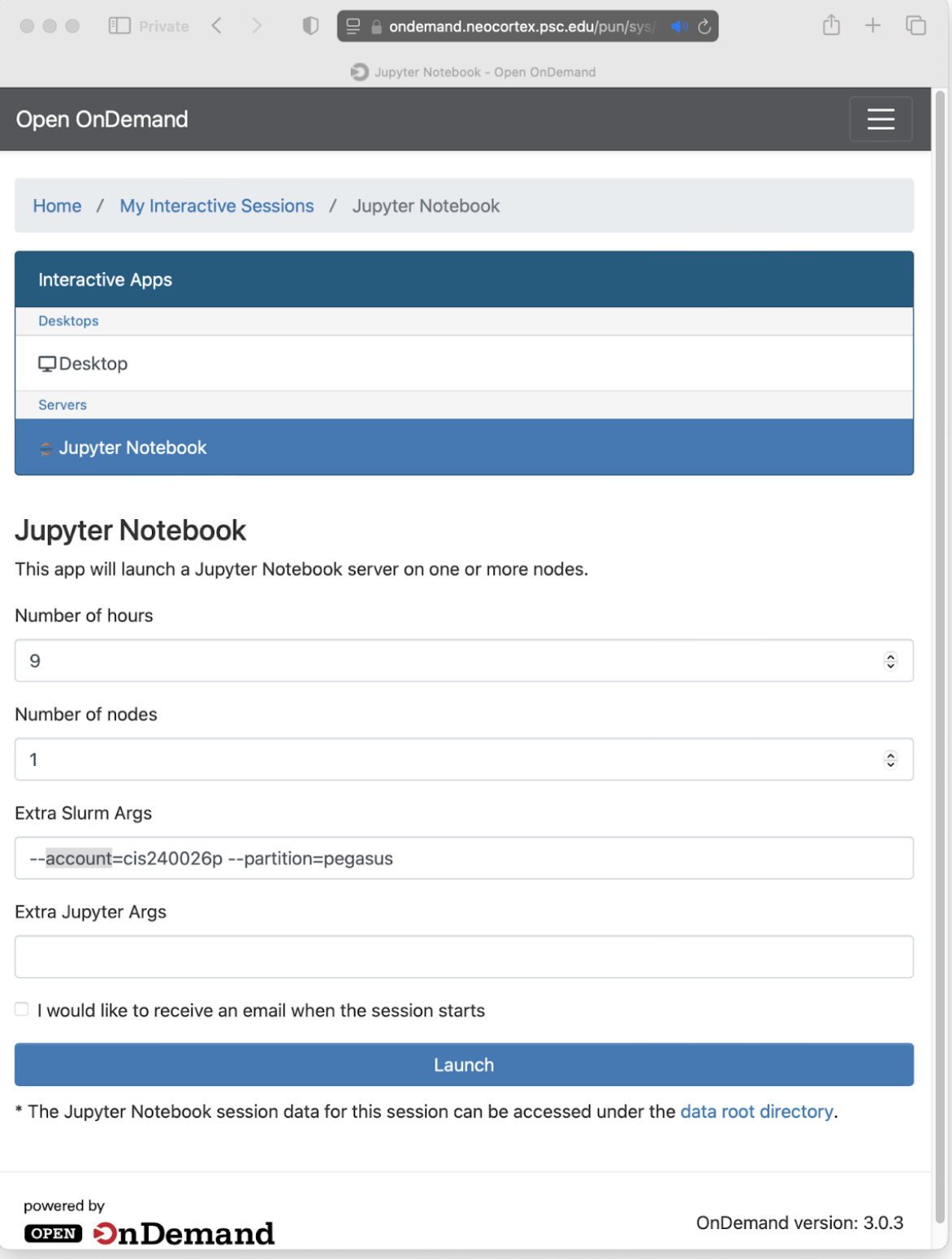Open the privacy shield icon in the toolbar
Image resolution: width=952 pixels, height=1259 pixels.
pos(310,26)
